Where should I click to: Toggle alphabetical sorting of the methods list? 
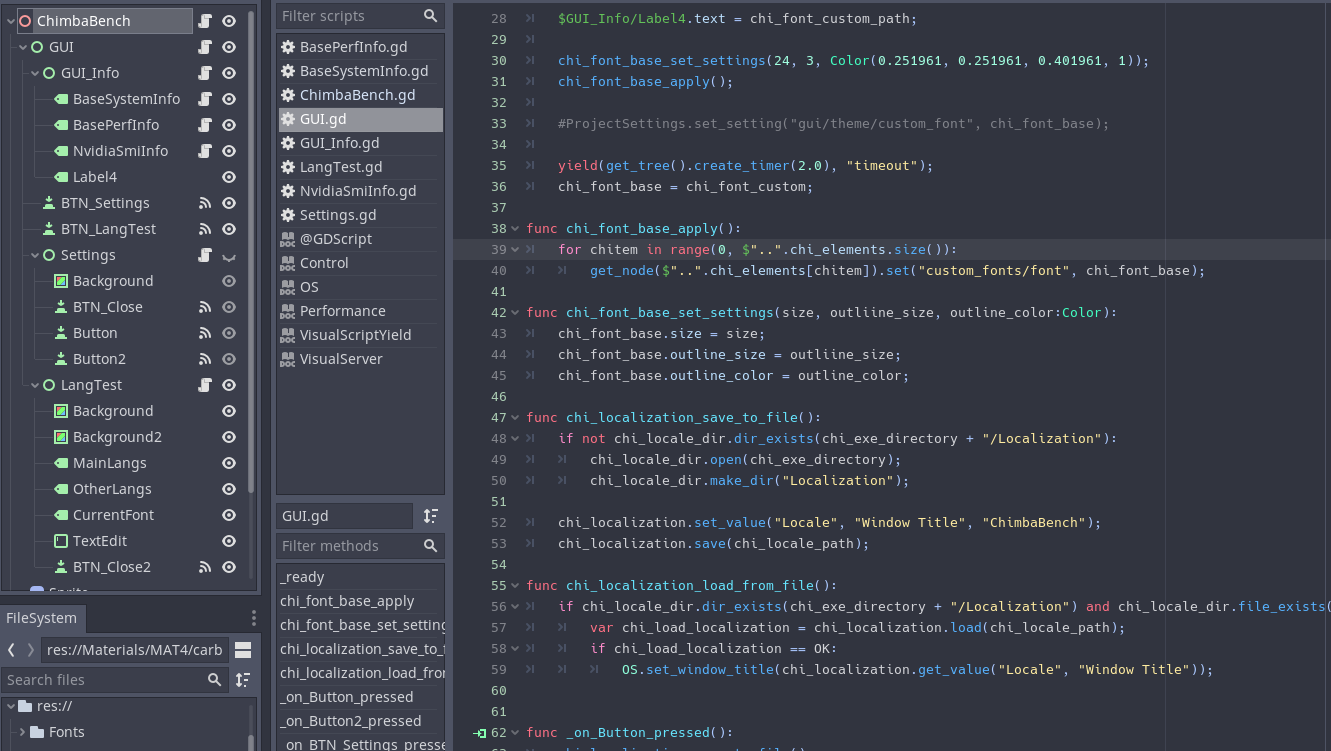(431, 516)
